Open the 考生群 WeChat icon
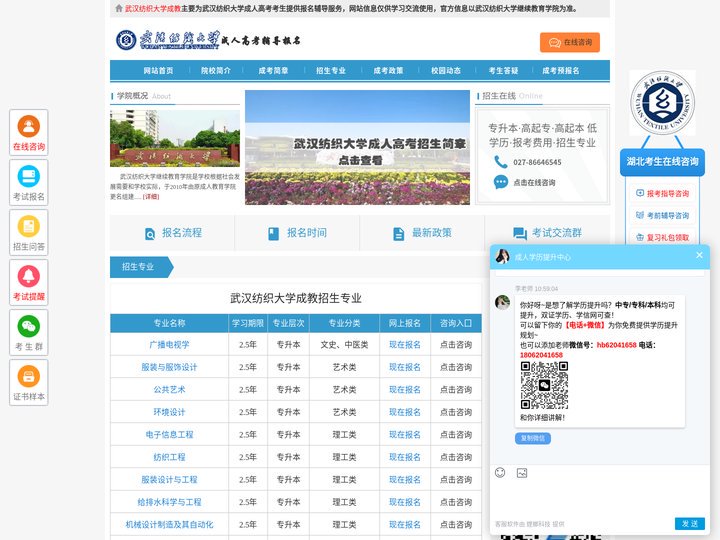Viewport: 720px width, 540px height. coord(28,326)
